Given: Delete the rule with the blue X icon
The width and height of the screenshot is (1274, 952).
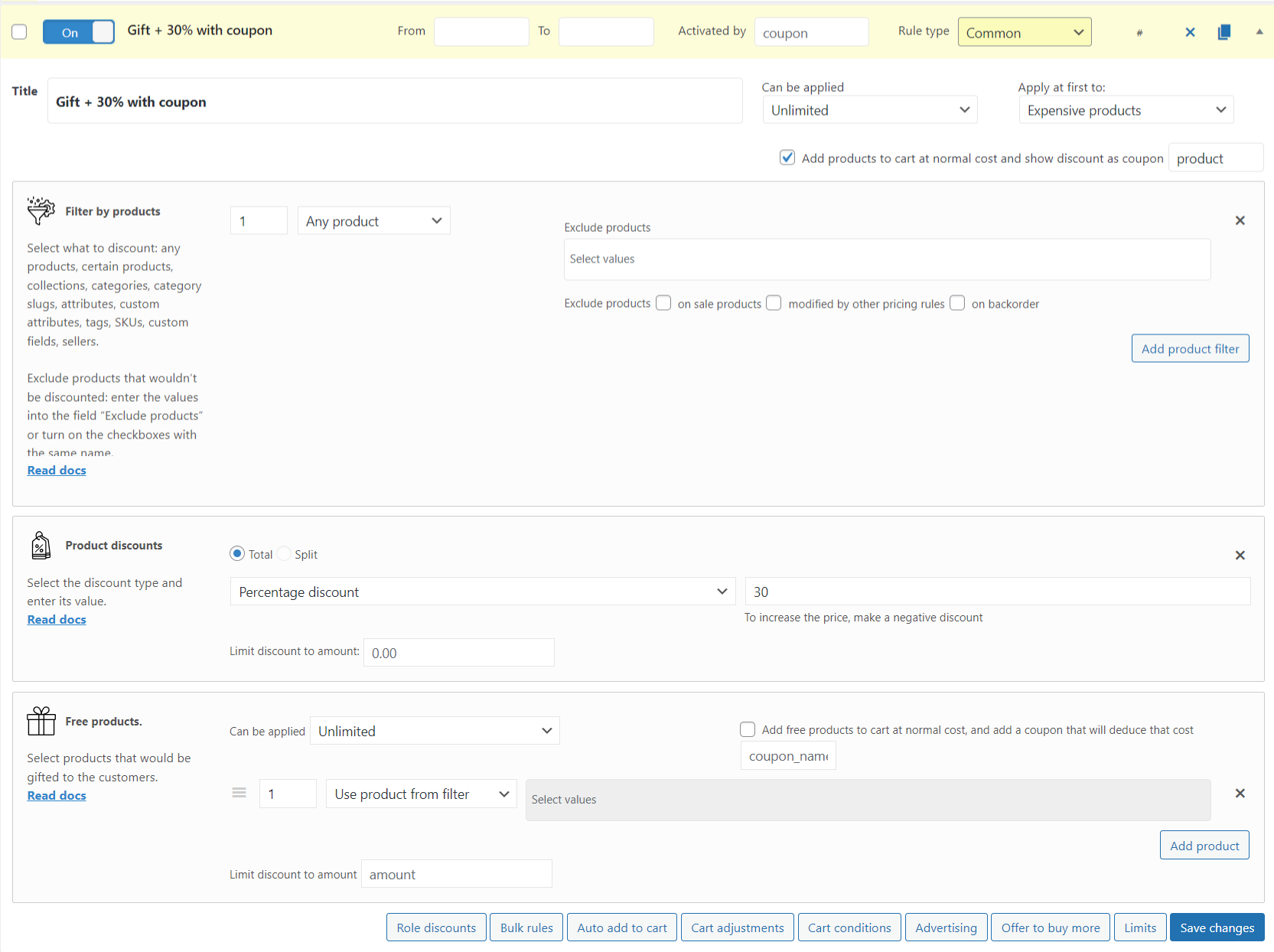Looking at the screenshot, I should tap(1190, 32).
